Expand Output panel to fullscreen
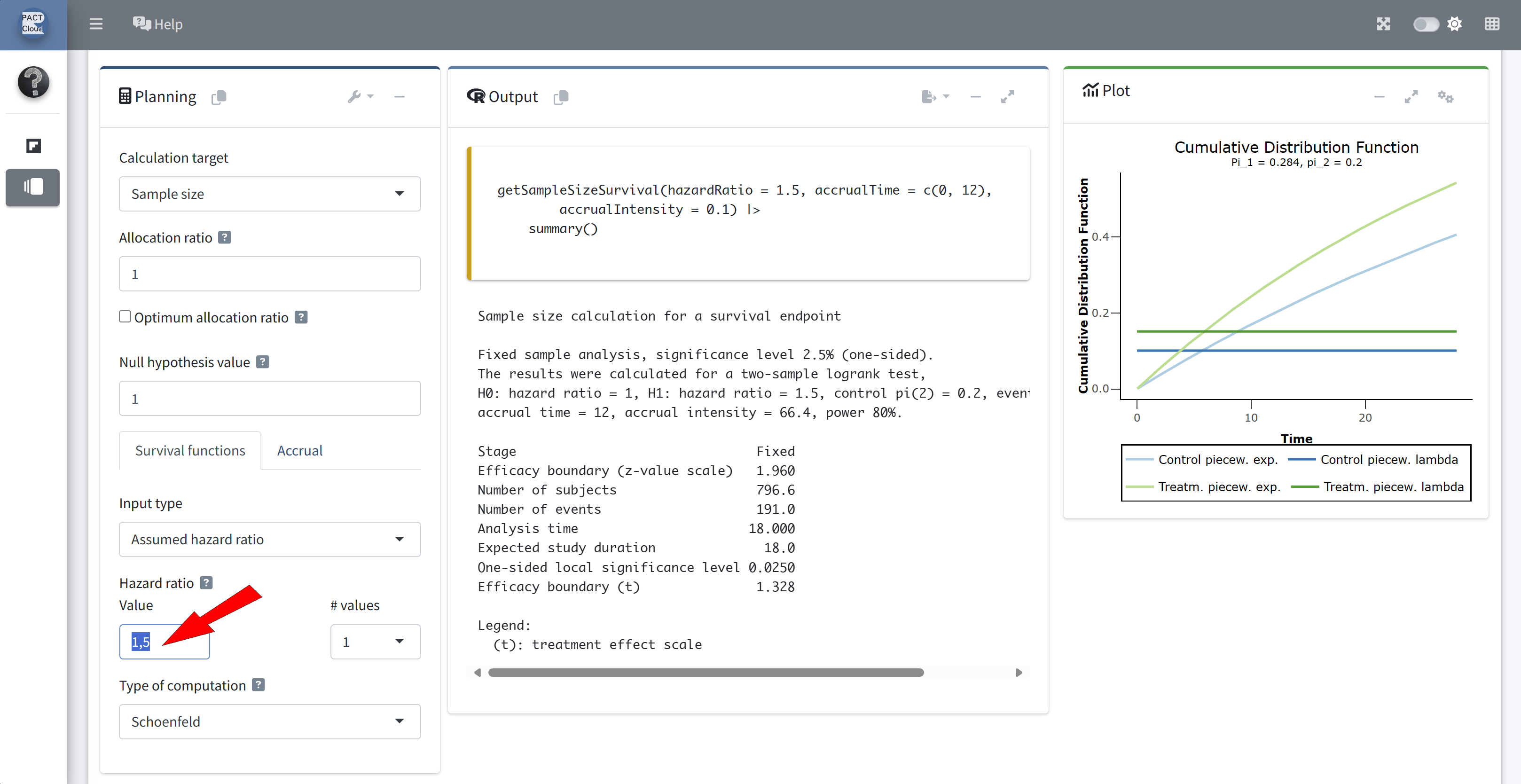Viewport: 1521px width, 784px height. tap(1007, 97)
